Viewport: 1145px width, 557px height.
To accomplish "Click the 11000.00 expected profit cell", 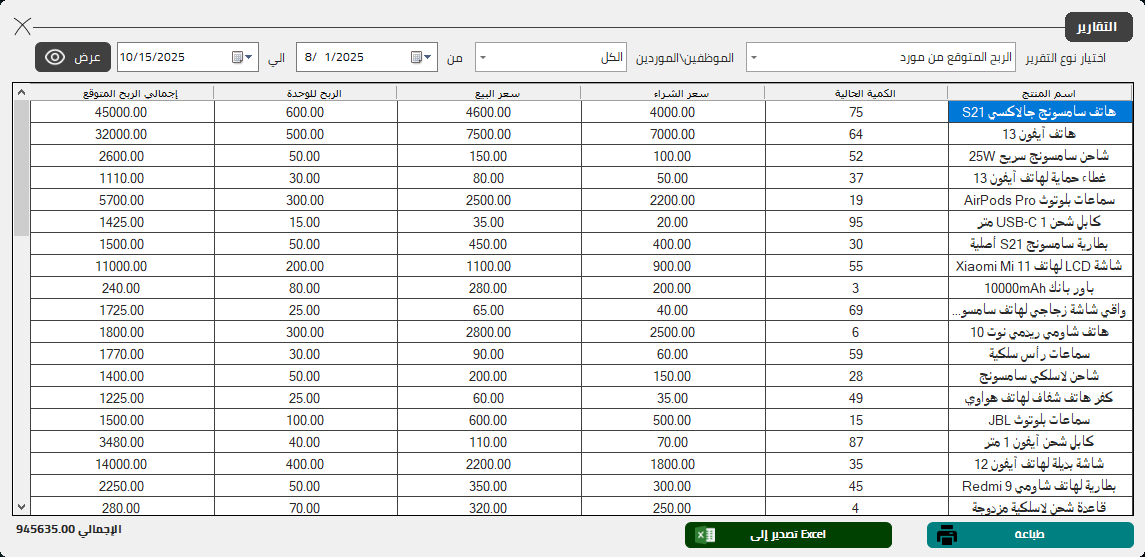I will (122, 266).
